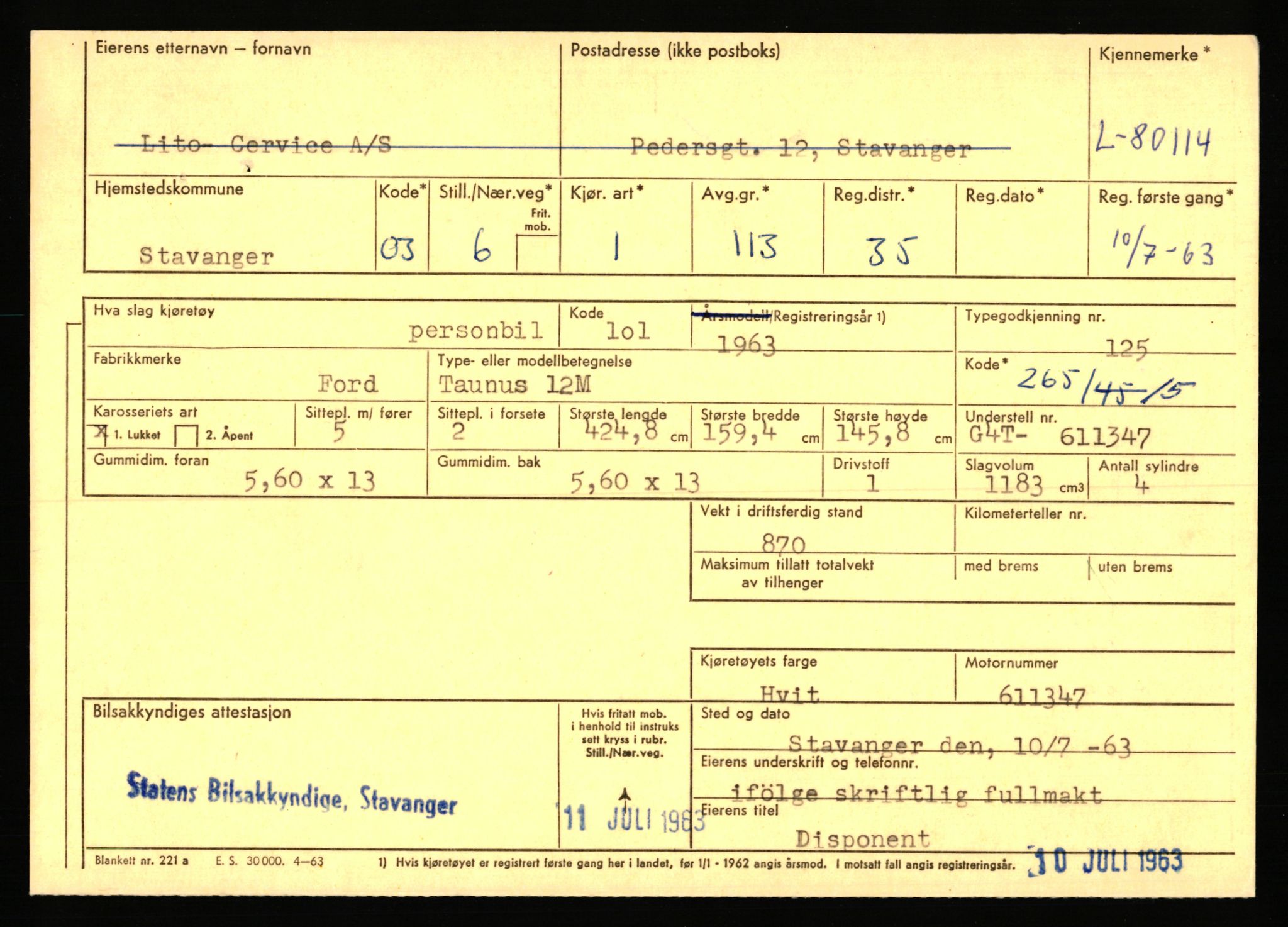Click the vehicle Kode value 'lol'

(x=627, y=331)
